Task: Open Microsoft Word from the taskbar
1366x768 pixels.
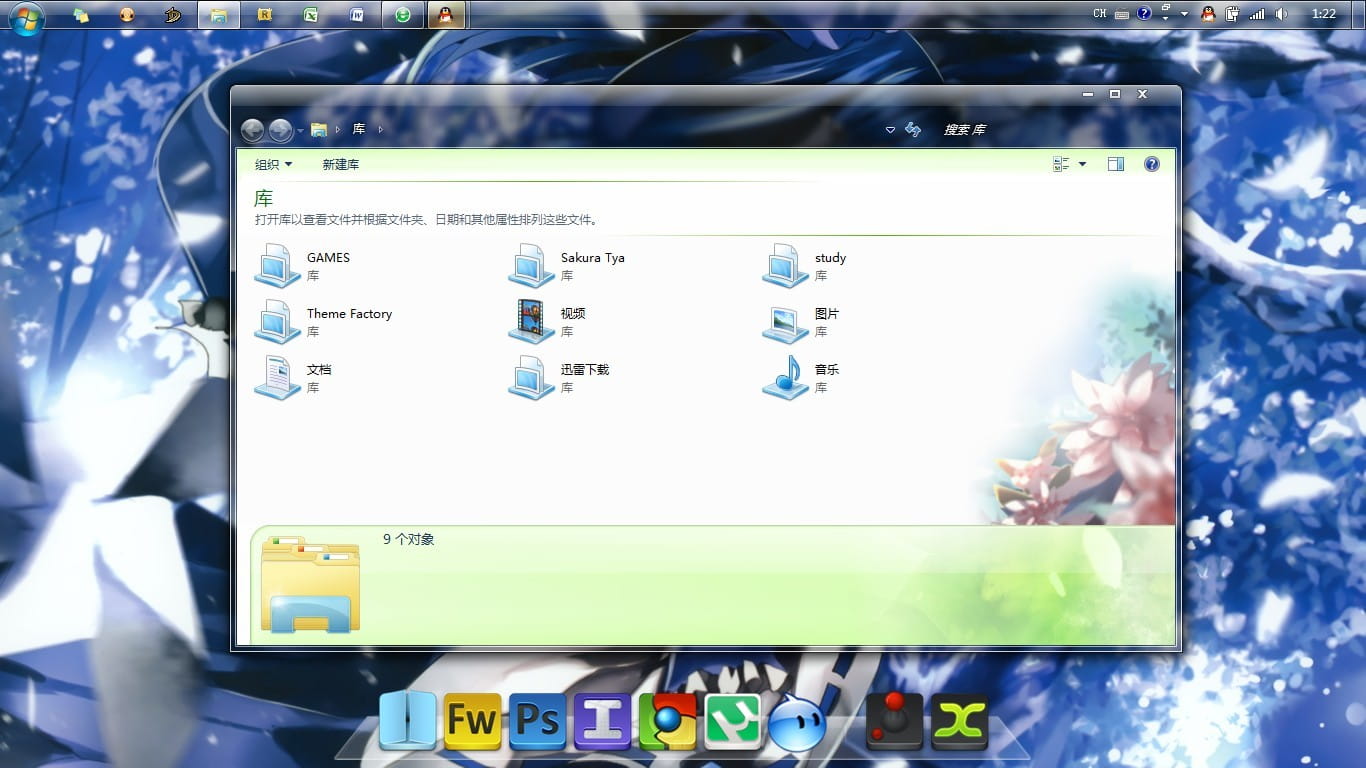Action: 356,15
